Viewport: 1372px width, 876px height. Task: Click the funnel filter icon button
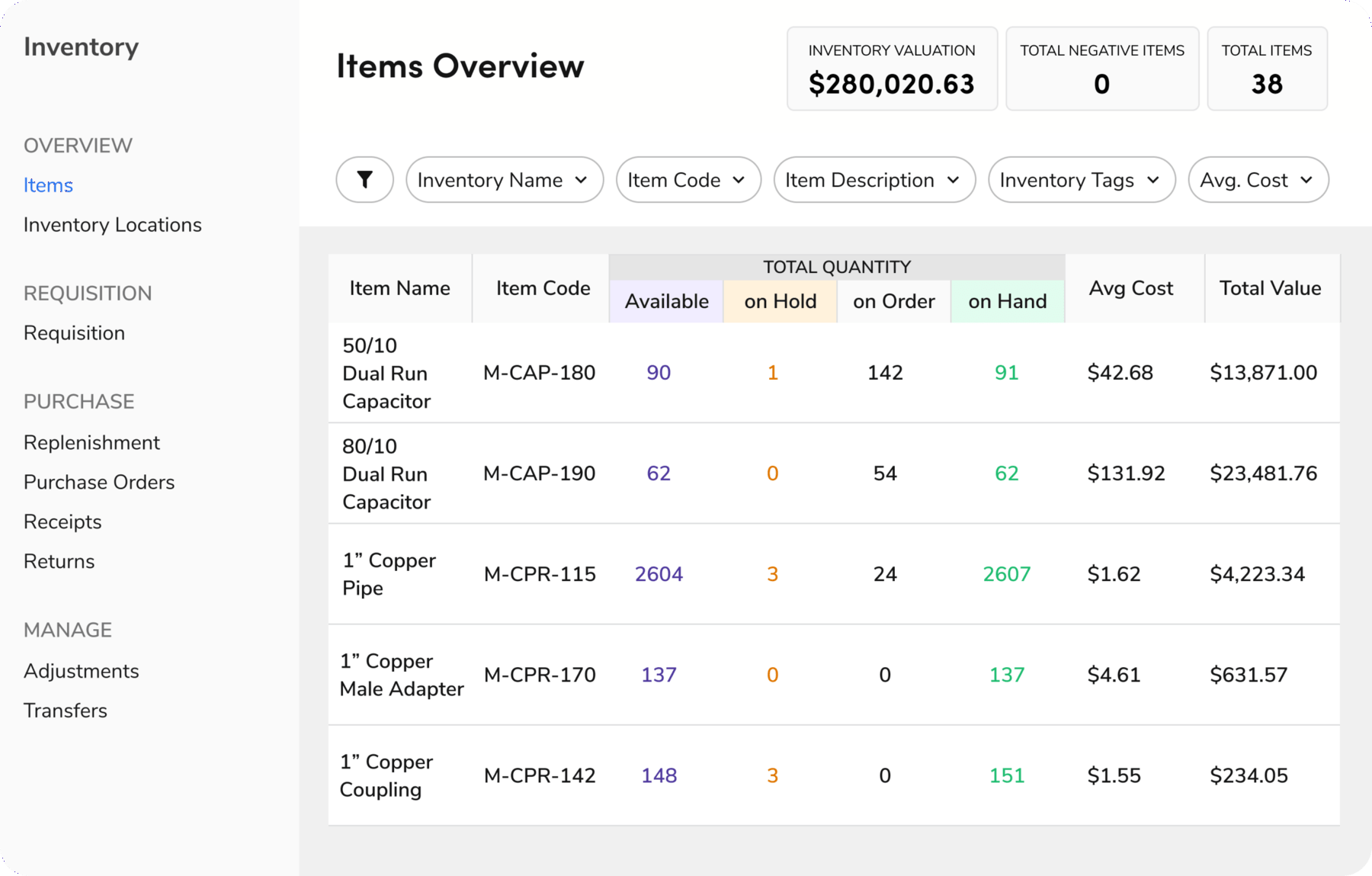point(364,180)
